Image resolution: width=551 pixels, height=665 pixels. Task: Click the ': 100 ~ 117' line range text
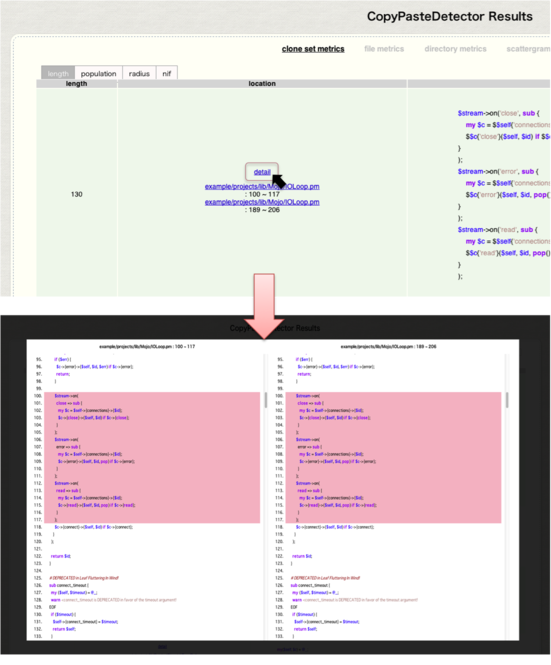coord(262,194)
